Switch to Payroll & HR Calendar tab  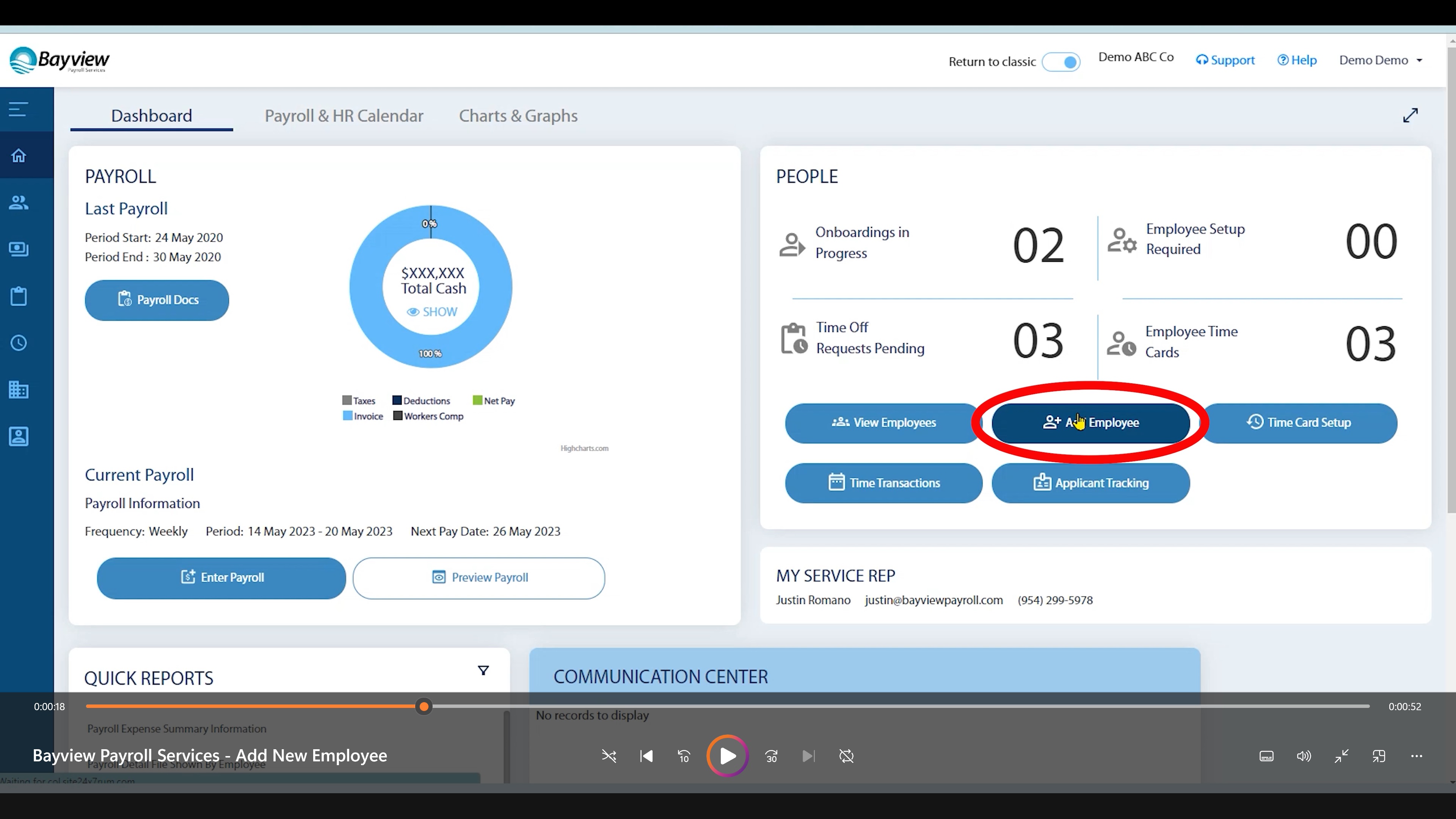pos(344,116)
